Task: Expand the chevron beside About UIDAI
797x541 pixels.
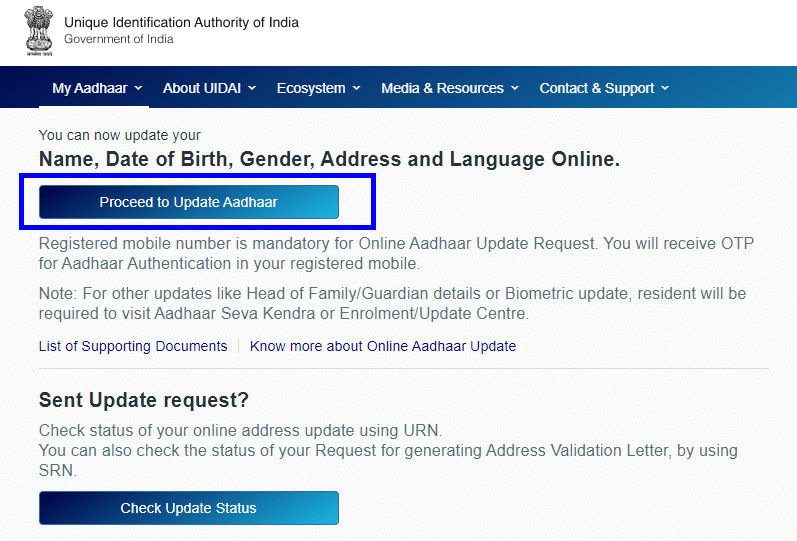Action: coord(252,88)
